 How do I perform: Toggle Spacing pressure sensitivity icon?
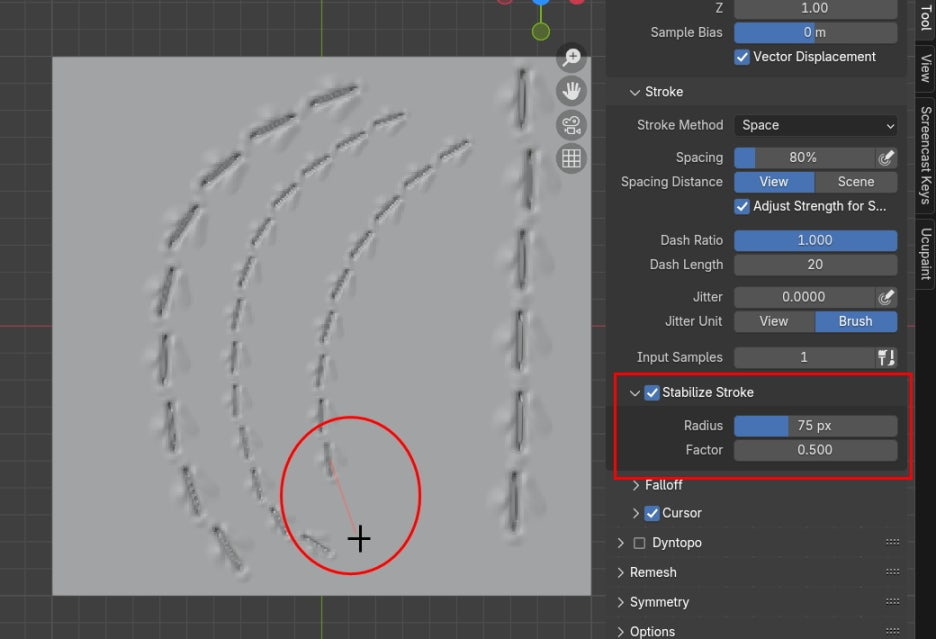point(886,158)
